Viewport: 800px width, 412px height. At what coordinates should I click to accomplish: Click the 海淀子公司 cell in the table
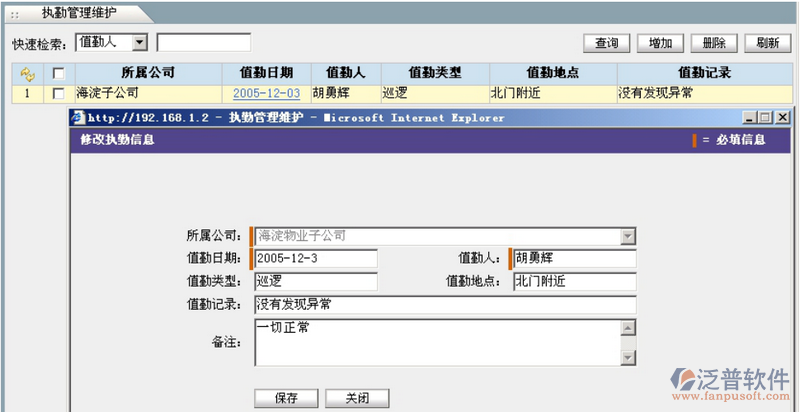pyautogui.click(x=148, y=94)
